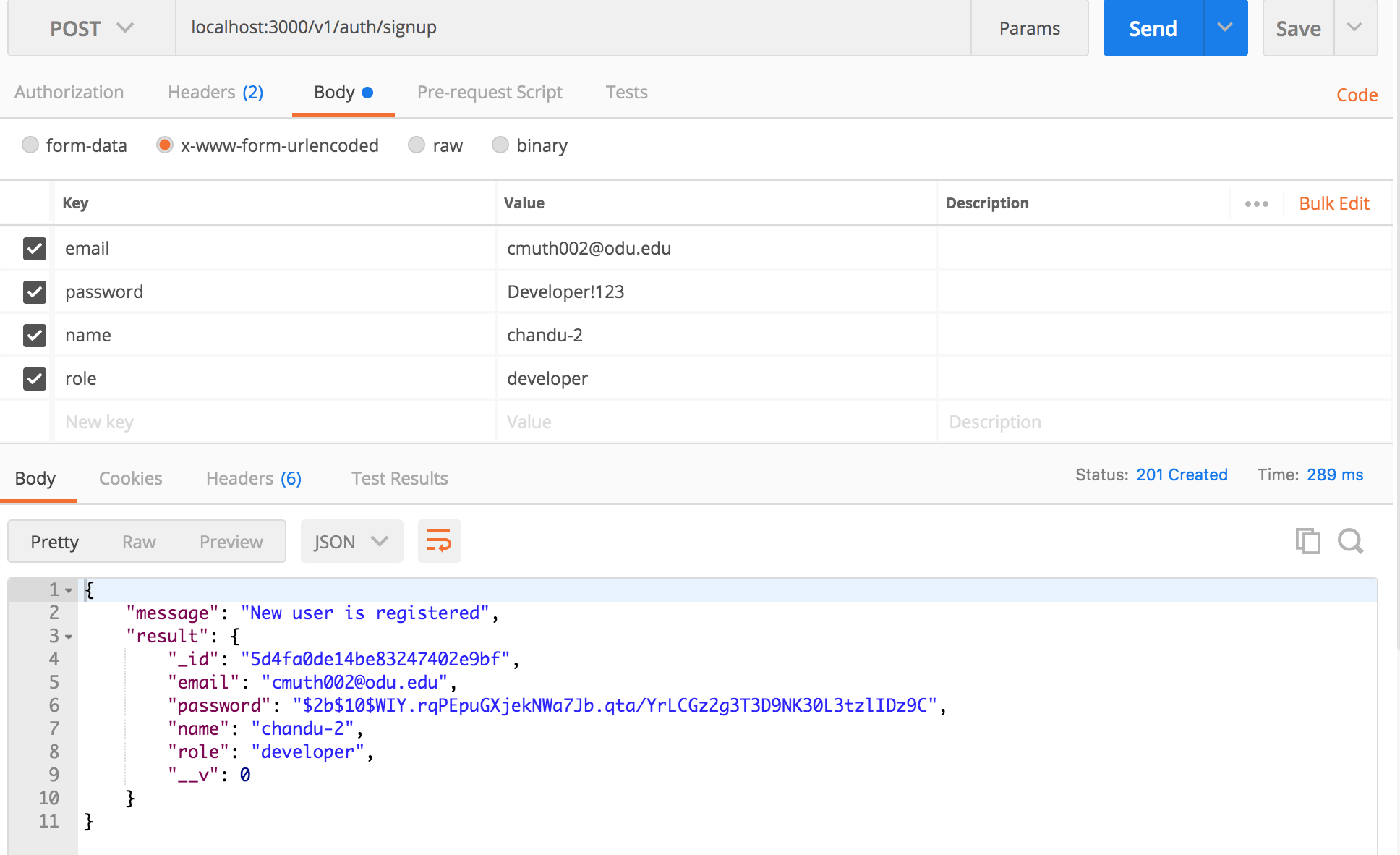Click the wrap text toggle icon
Viewport: 1400px width, 855px height.
click(x=438, y=542)
